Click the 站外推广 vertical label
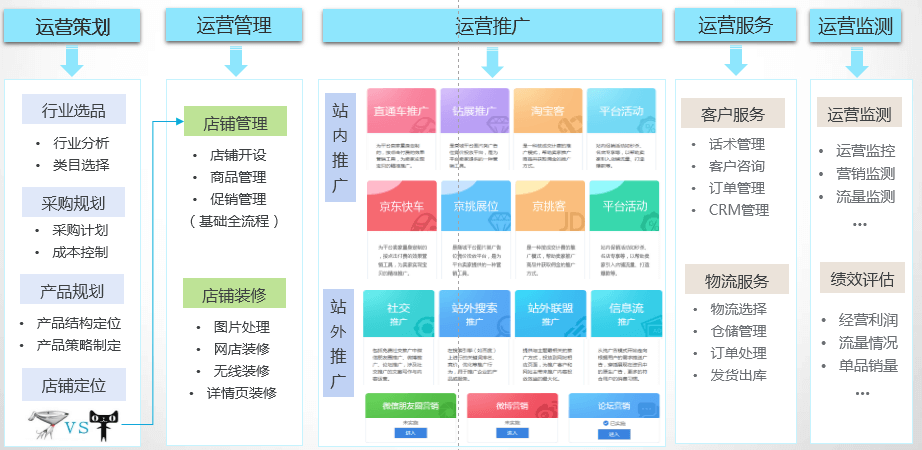 (339, 342)
